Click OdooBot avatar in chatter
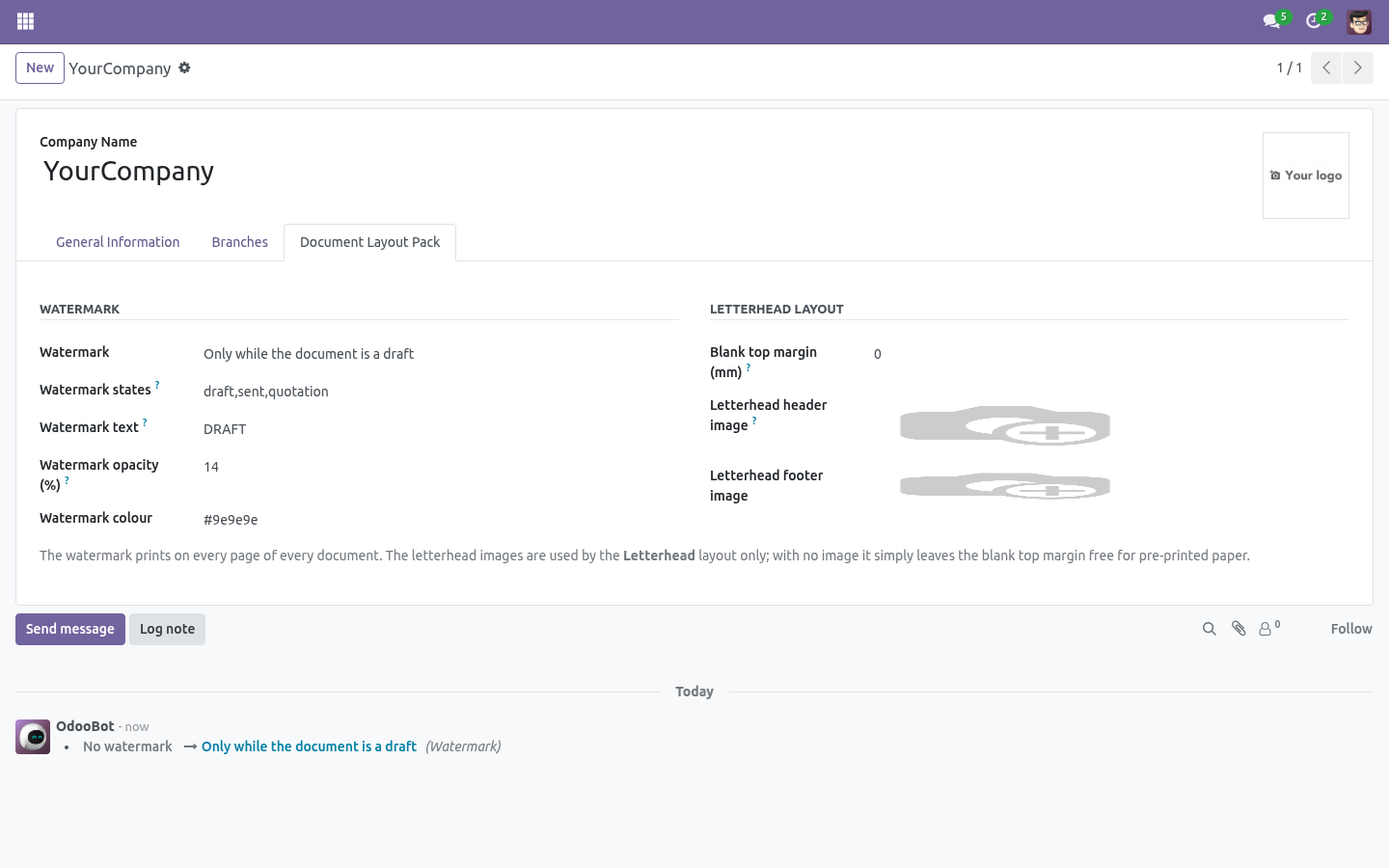Image resolution: width=1389 pixels, height=868 pixels. pyautogui.click(x=33, y=737)
